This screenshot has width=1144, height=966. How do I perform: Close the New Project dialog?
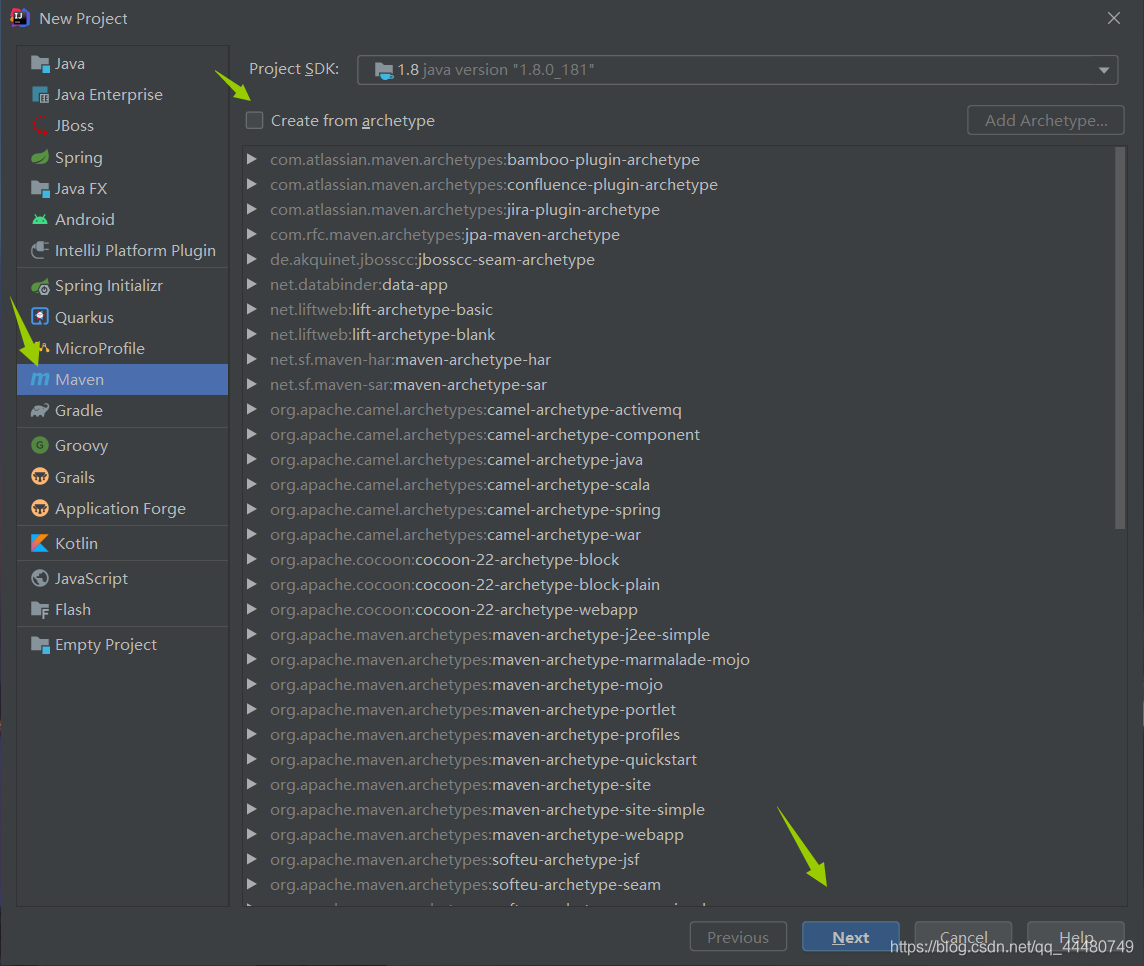1113,18
